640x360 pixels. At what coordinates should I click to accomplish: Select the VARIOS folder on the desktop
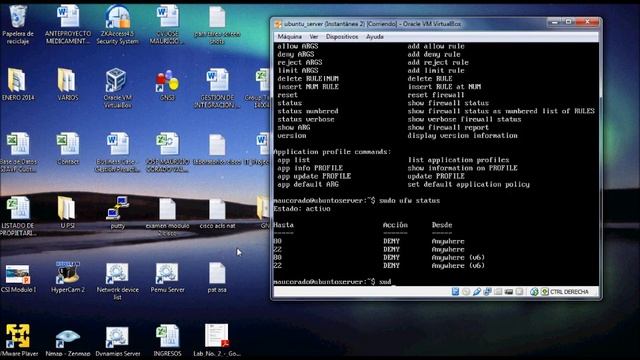pyautogui.click(x=67, y=84)
